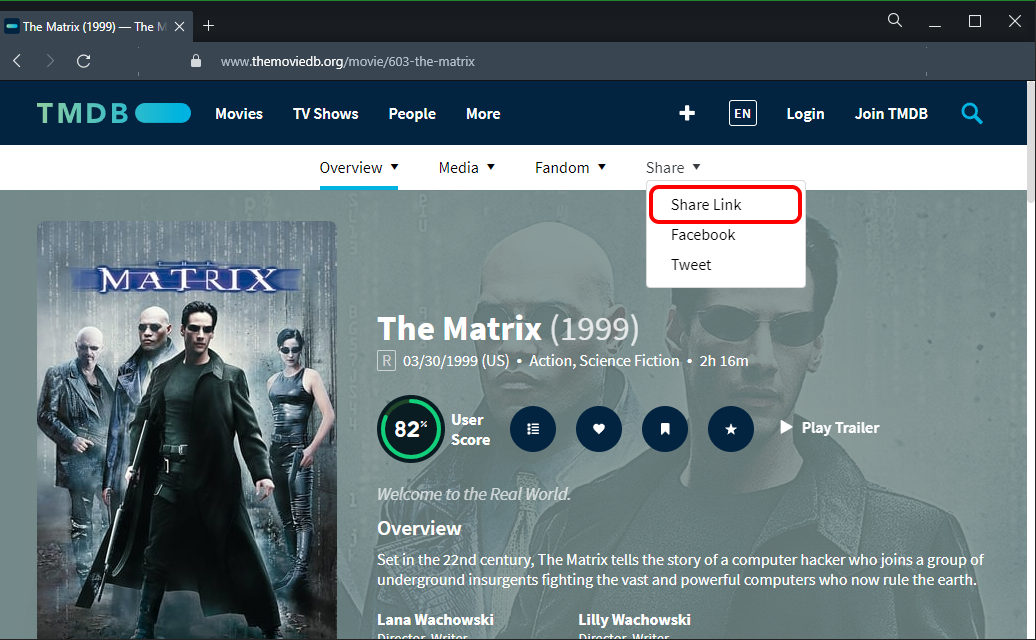
Task: Click the release year (1999)
Action: click(595, 328)
